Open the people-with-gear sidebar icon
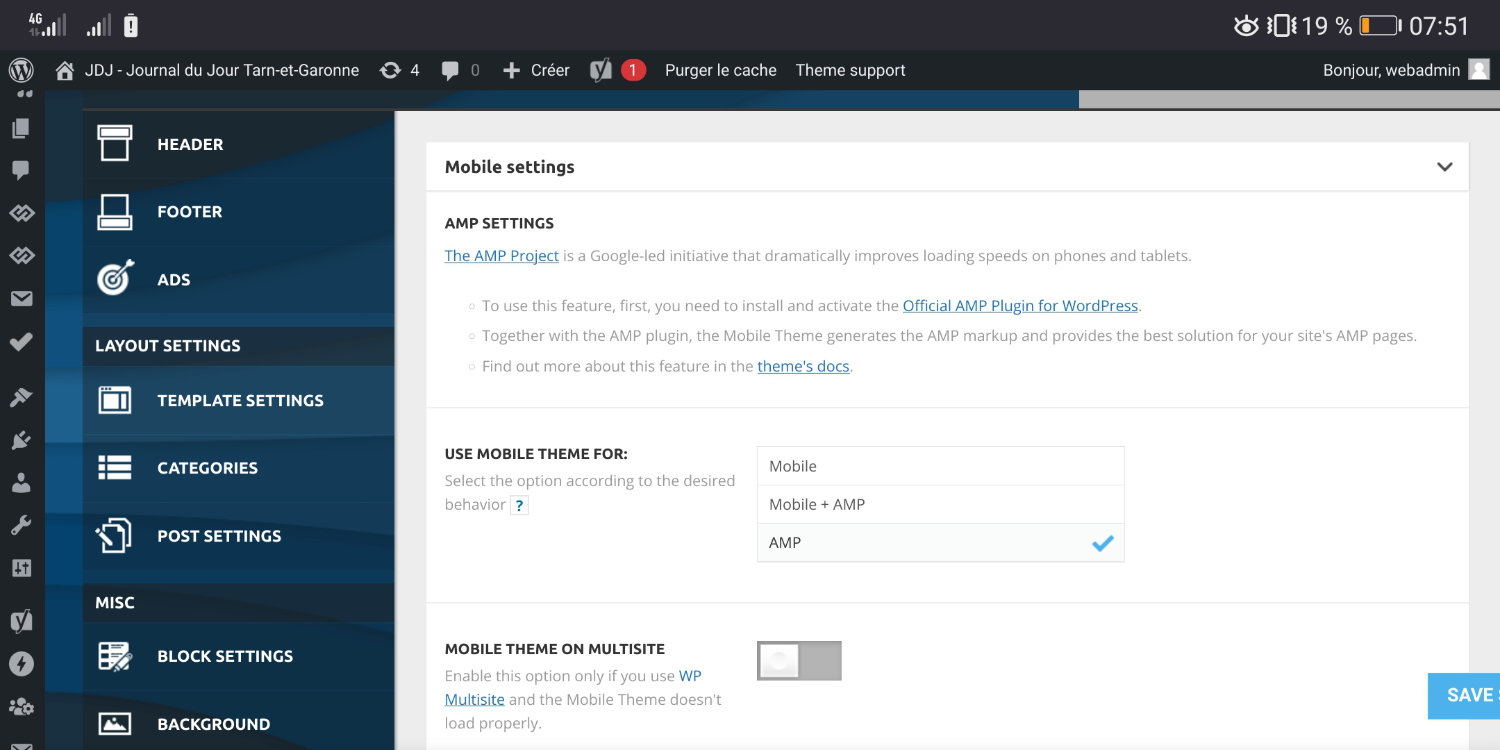Screen dimensions: 1500x750 [21, 707]
